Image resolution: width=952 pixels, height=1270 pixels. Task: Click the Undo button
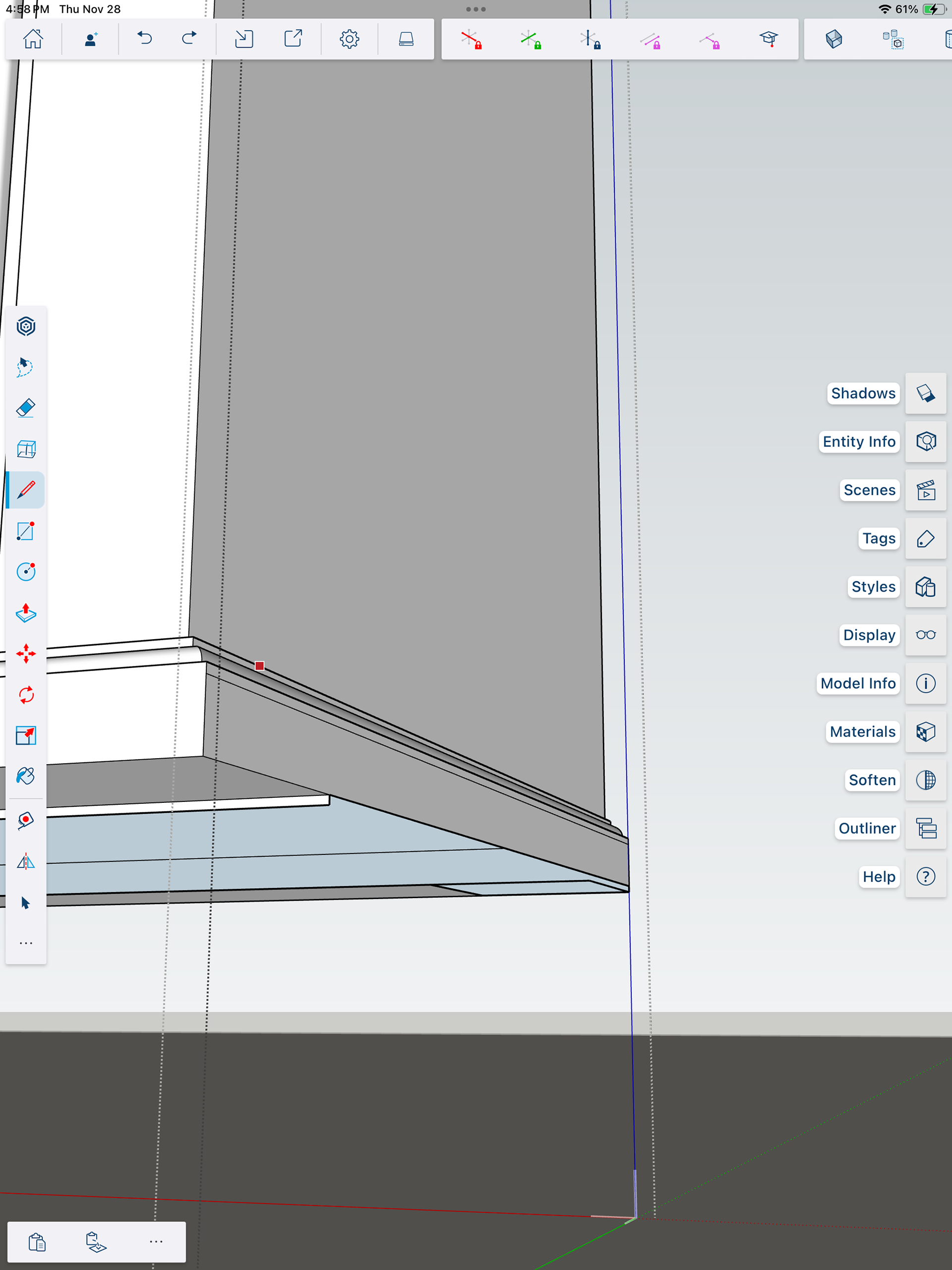coord(145,39)
